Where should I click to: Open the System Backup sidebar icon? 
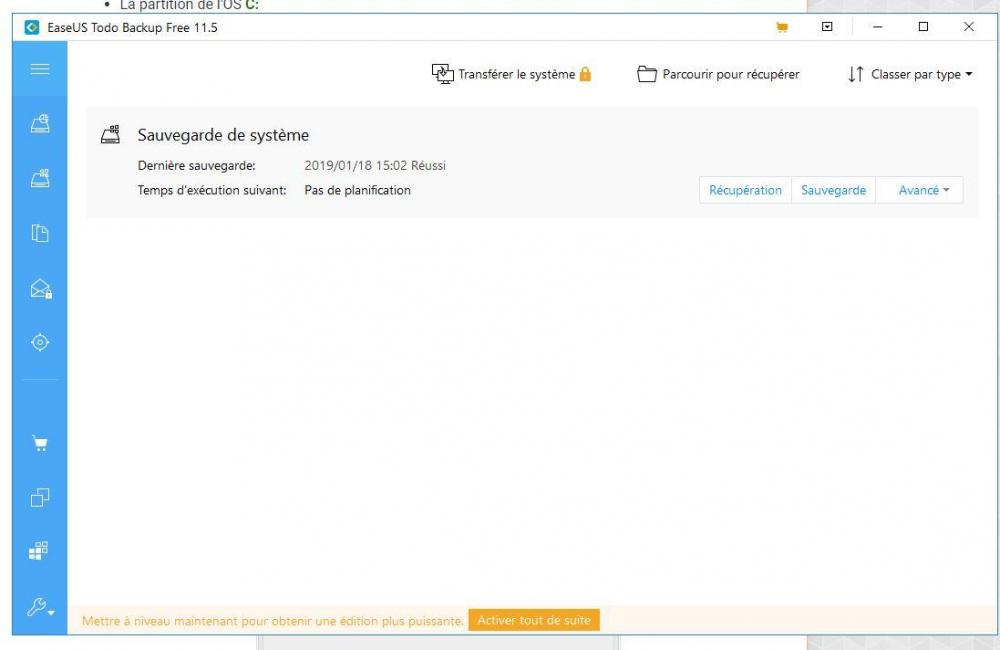[40, 178]
